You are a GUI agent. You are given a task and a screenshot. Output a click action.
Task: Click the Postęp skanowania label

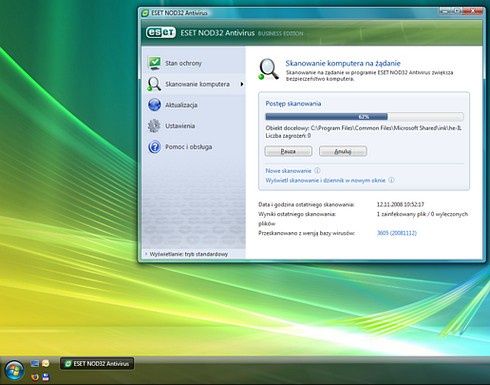(293, 103)
